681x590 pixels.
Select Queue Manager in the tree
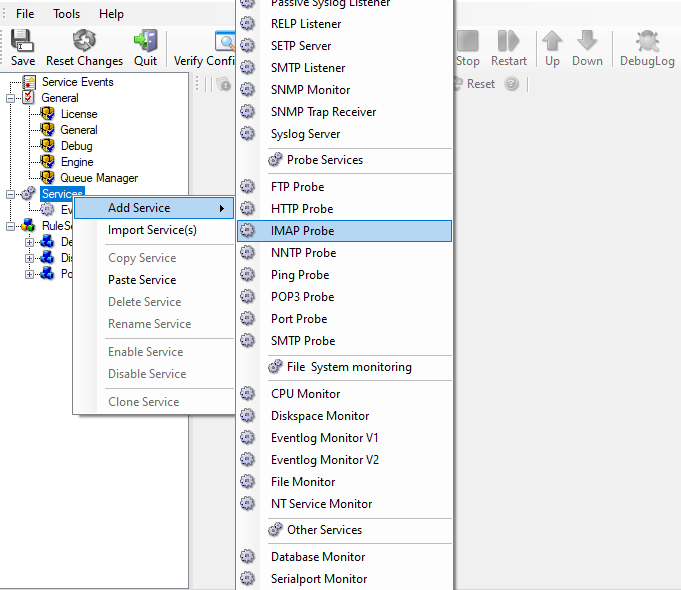[98, 178]
